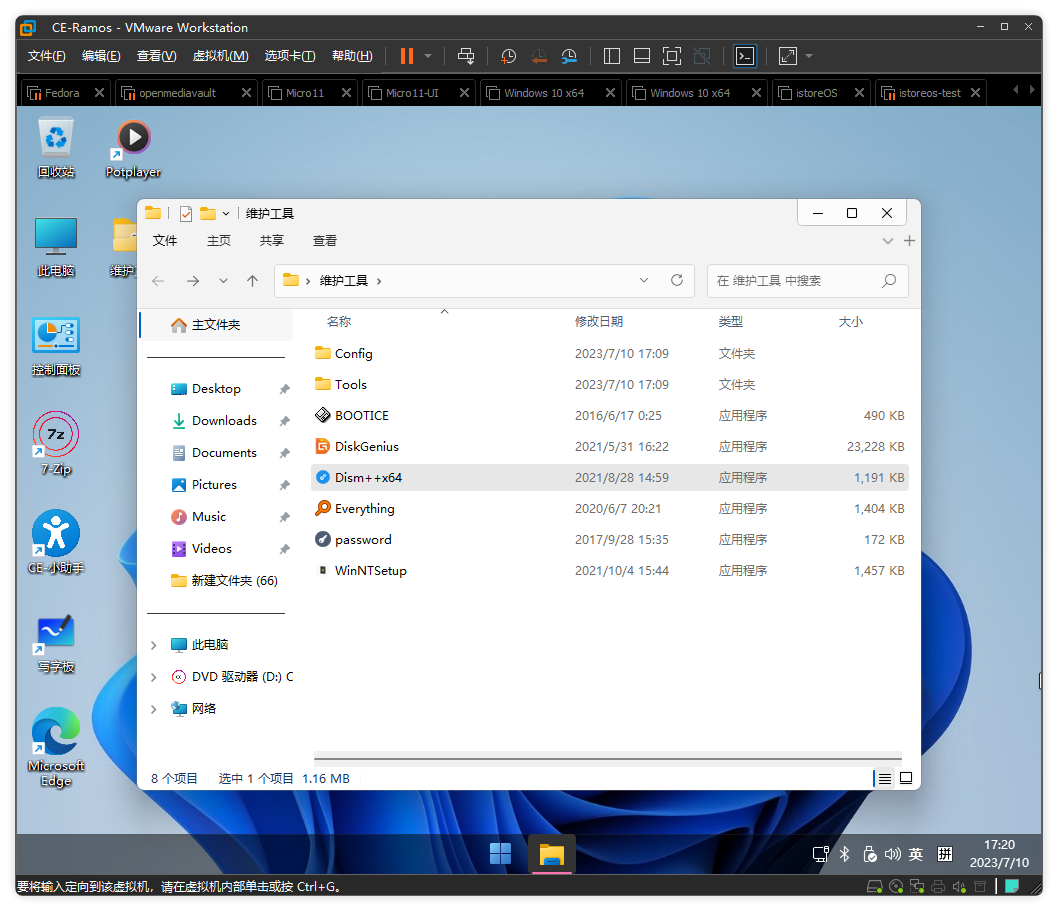Image resolution: width=1058 pixels, height=911 pixels.
Task: Select the Everything application file
Action: tap(609, 509)
